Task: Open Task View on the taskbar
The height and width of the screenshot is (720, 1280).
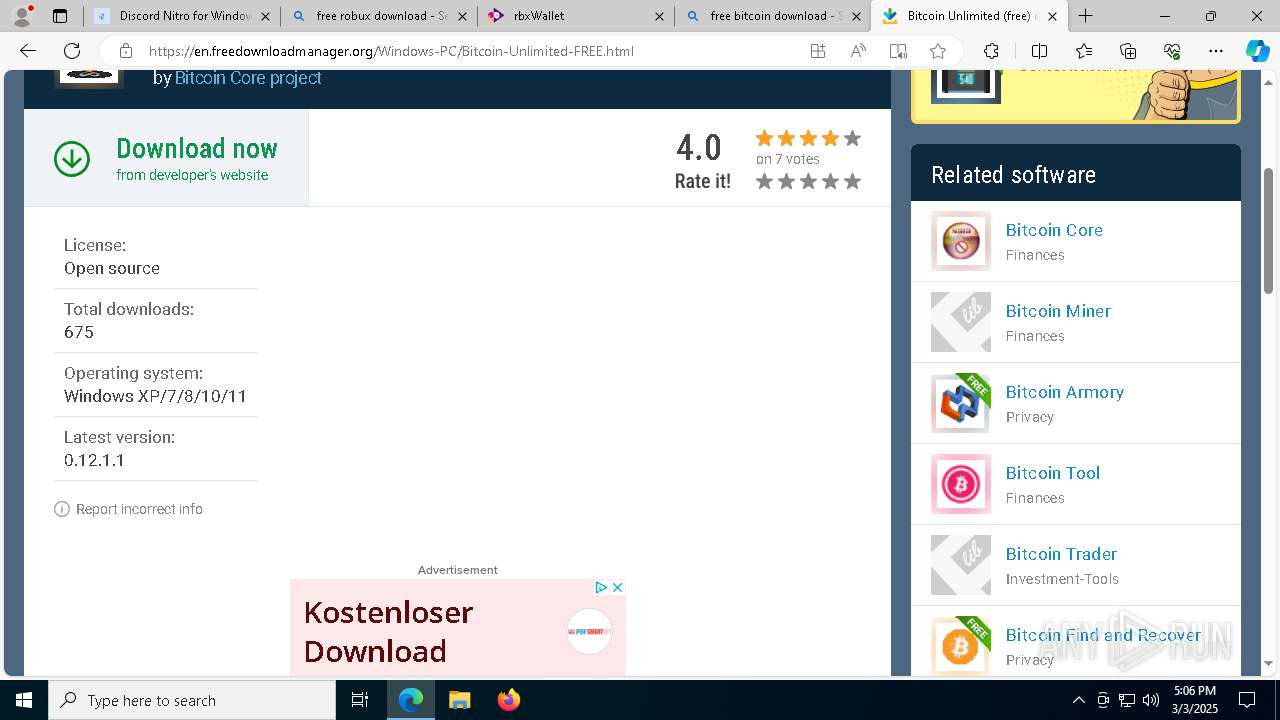Action: (360, 700)
